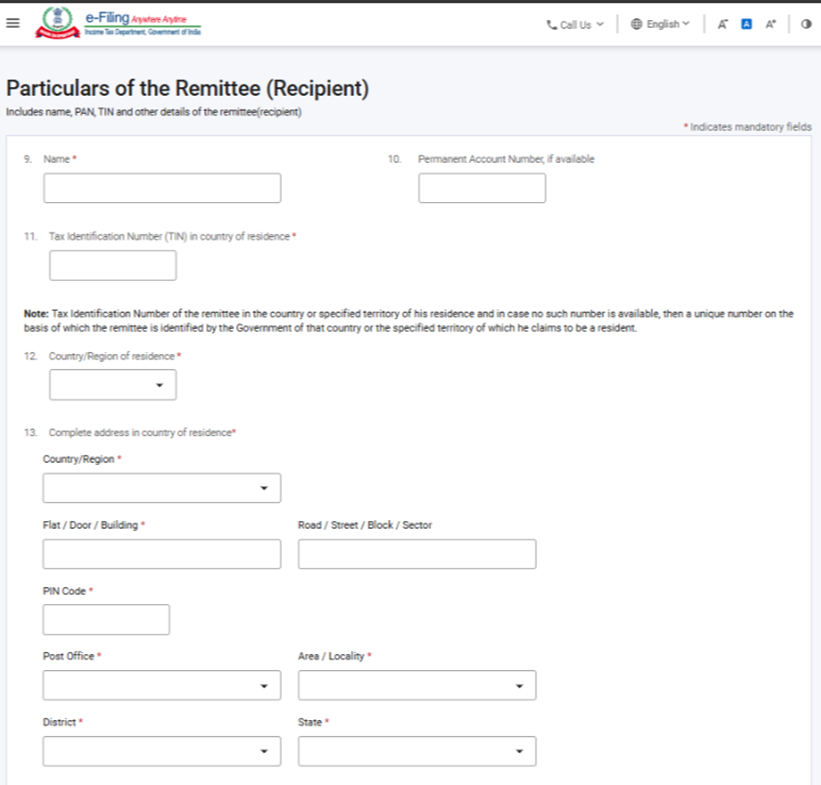Decrease the page font size

[x=722, y=24]
